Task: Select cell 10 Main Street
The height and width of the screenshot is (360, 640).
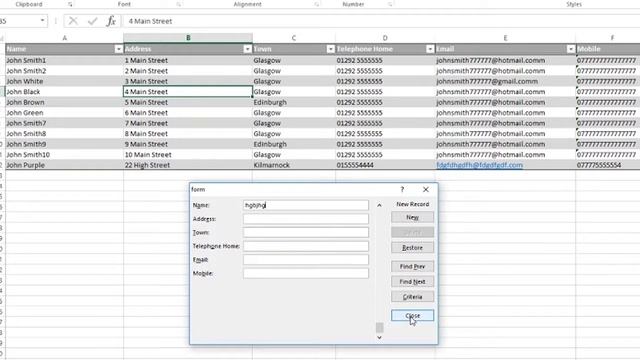Action: (x=188, y=155)
